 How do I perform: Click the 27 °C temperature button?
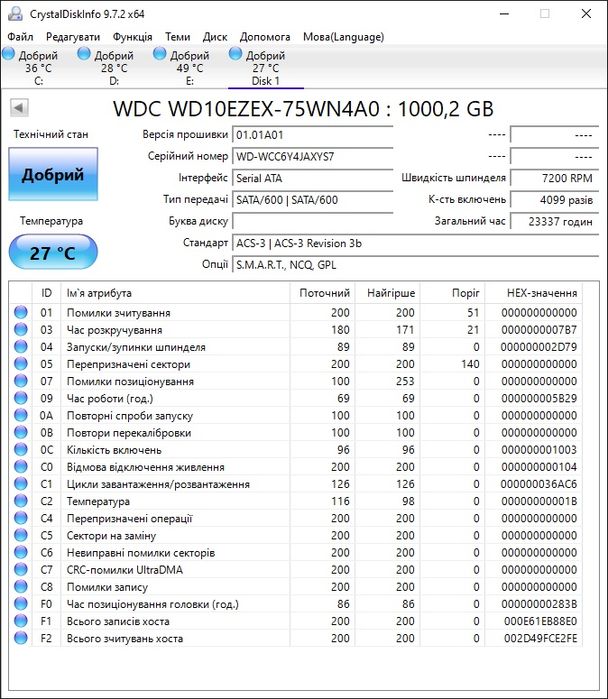point(53,252)
